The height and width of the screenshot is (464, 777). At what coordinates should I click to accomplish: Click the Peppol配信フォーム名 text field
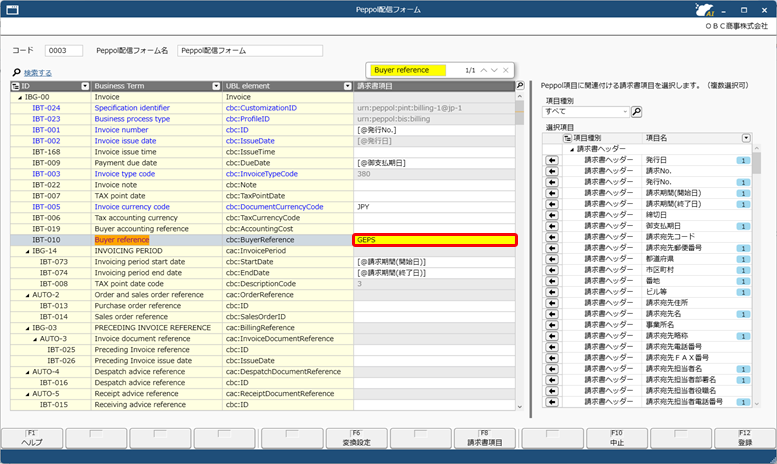pos(250,51)
